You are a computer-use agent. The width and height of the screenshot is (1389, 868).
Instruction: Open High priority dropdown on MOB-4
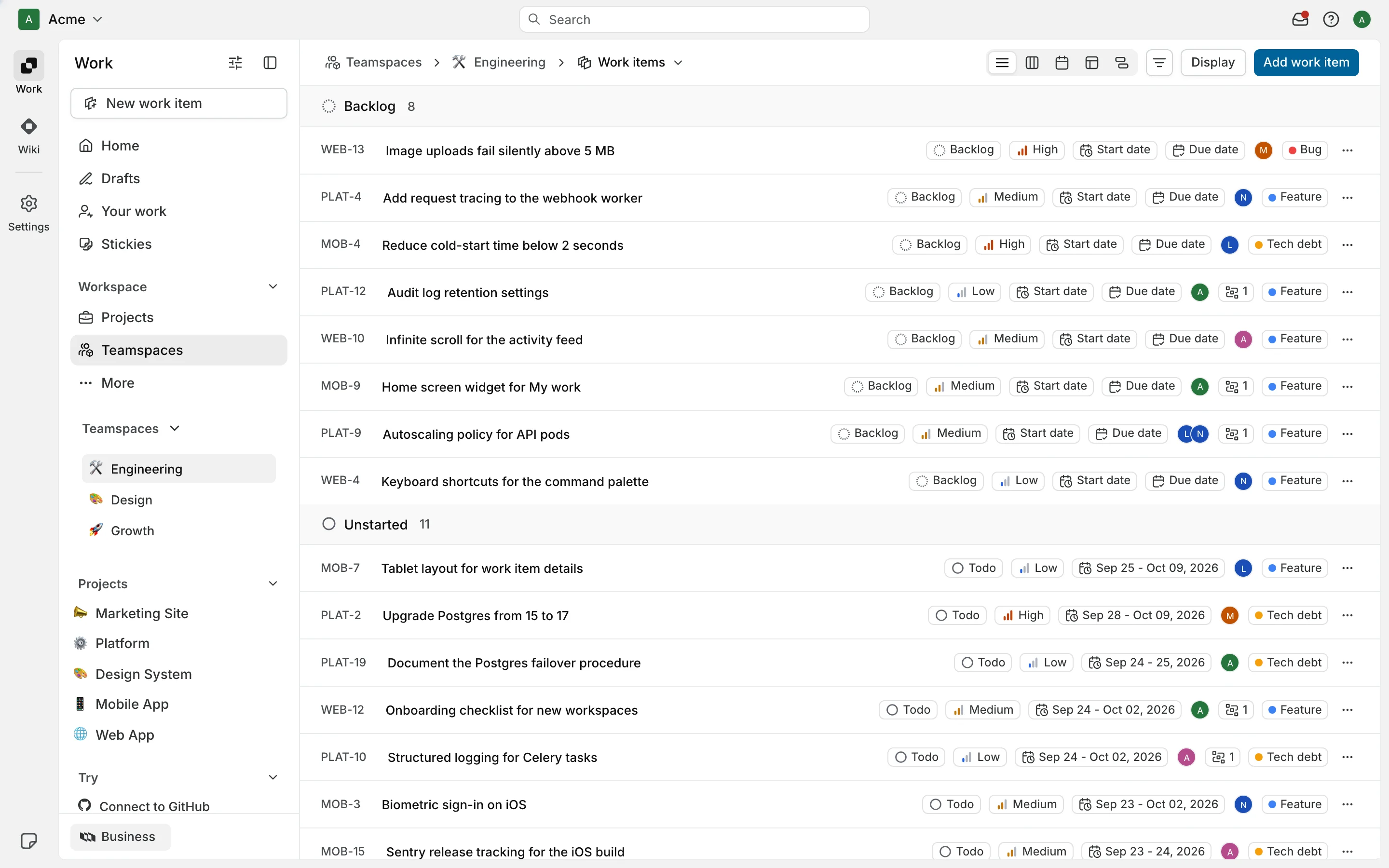(x=1003, y=244)
